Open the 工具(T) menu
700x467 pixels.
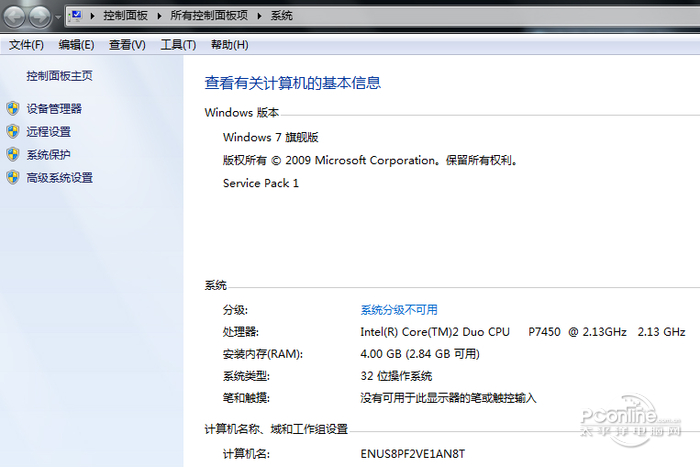tap(178, 45)
